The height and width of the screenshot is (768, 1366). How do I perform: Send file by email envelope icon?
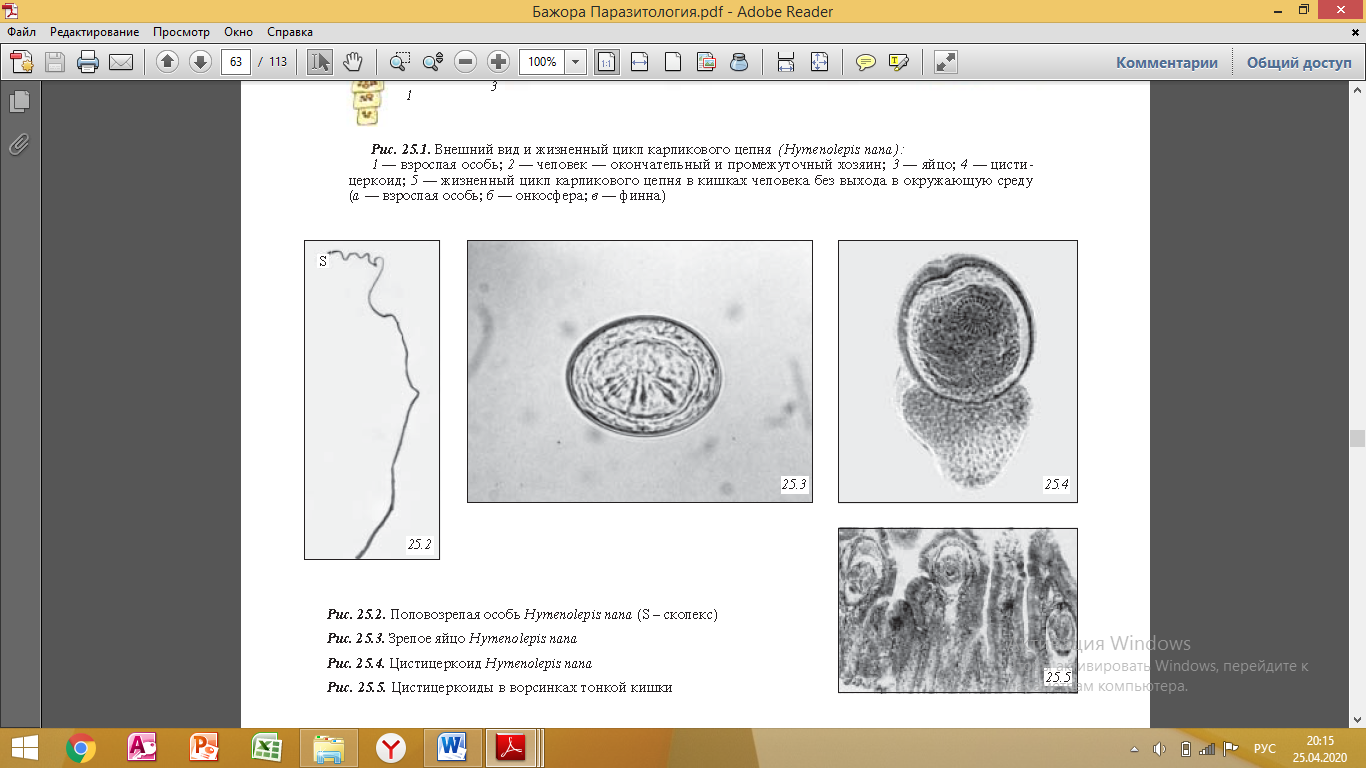click(x=121, y=62)
